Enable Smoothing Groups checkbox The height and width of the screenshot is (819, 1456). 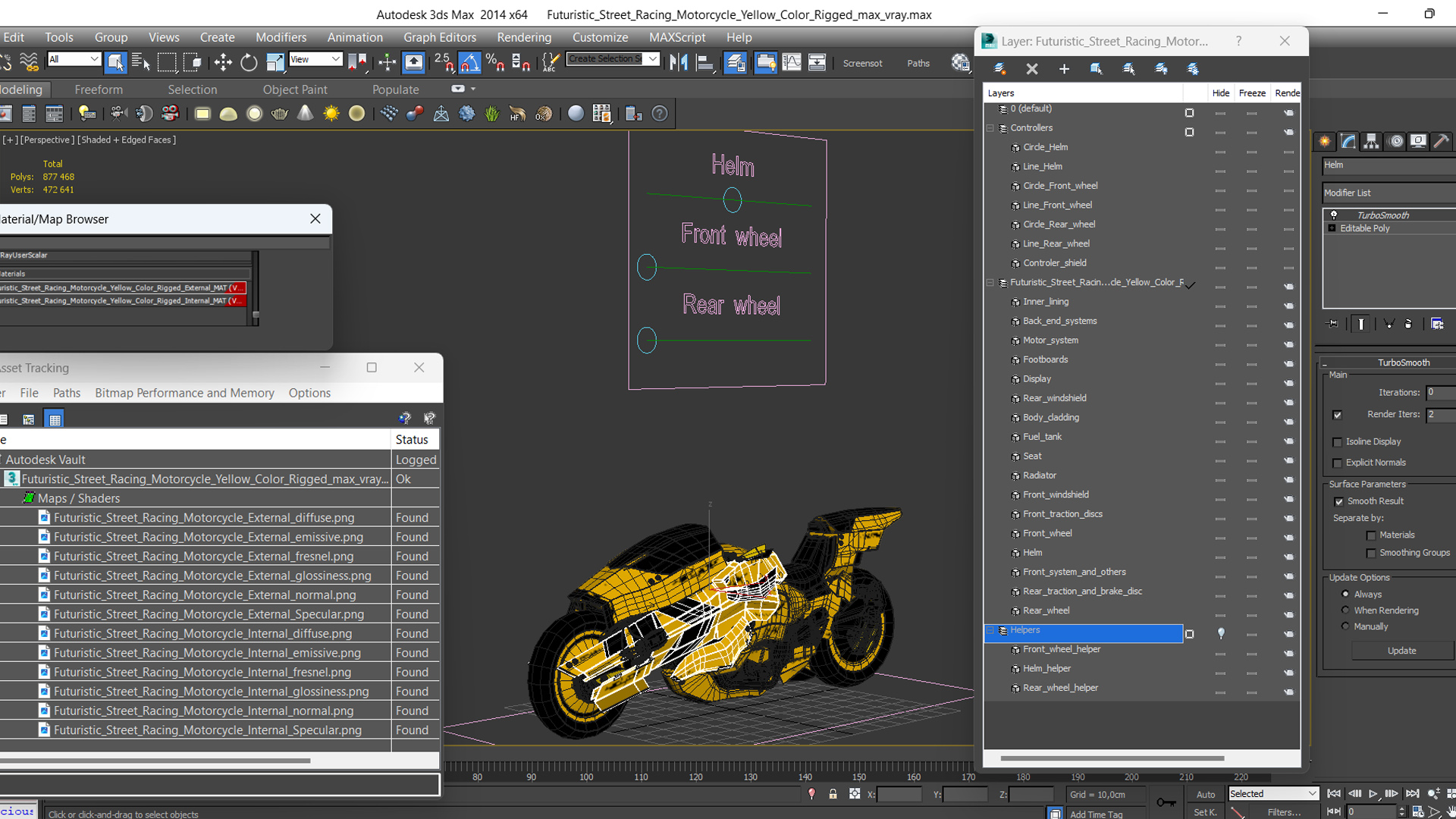click(1371, 554)
